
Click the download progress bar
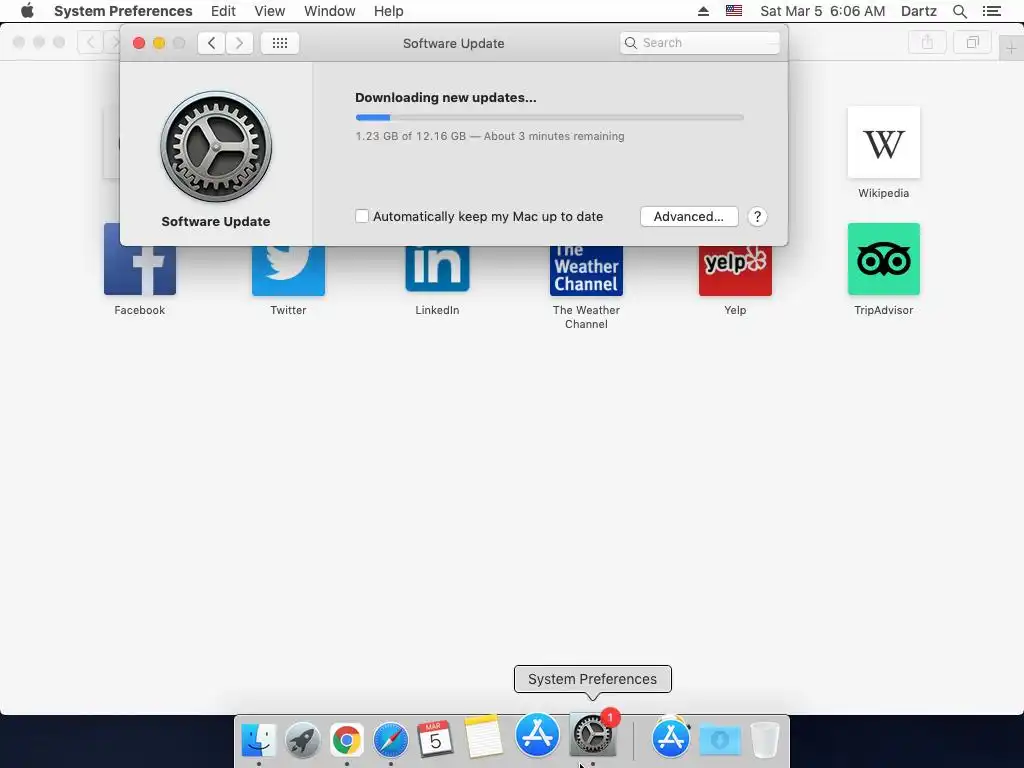(549, 118)
